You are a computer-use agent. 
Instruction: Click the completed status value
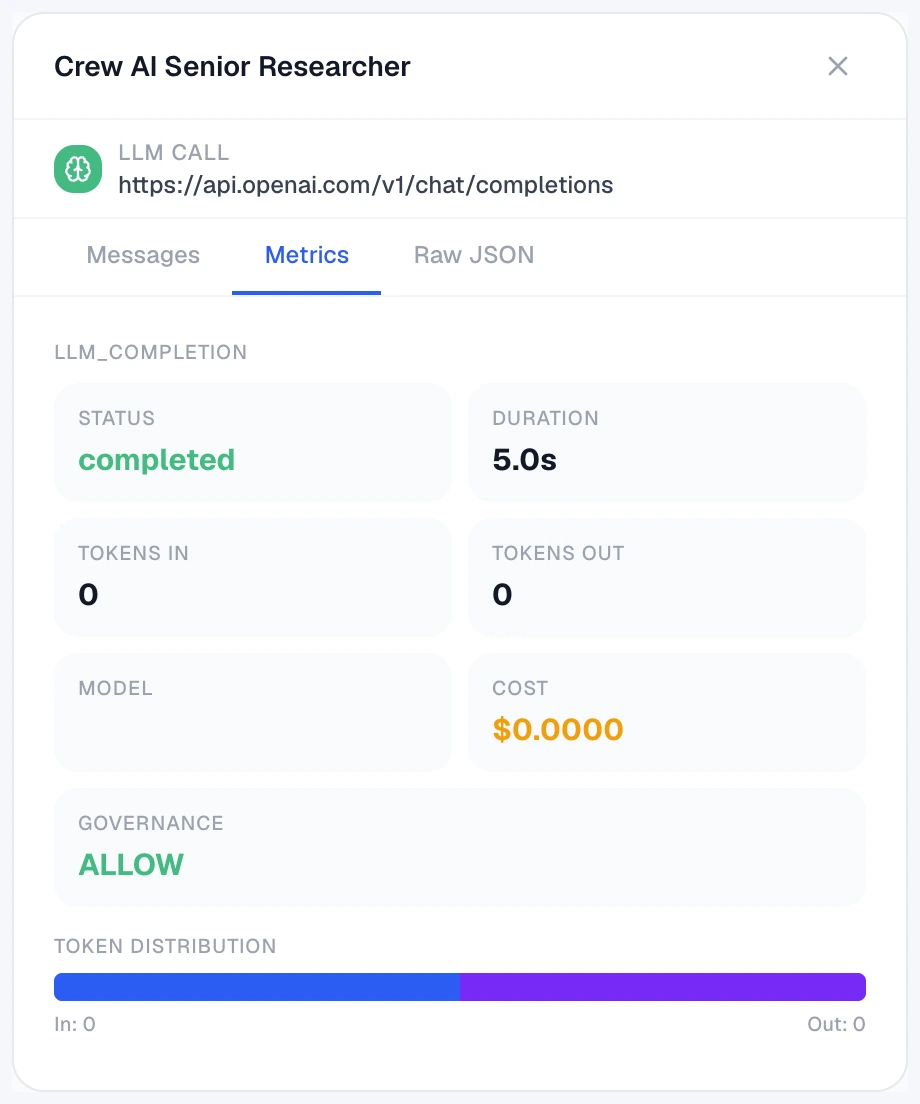pos(156,460)
